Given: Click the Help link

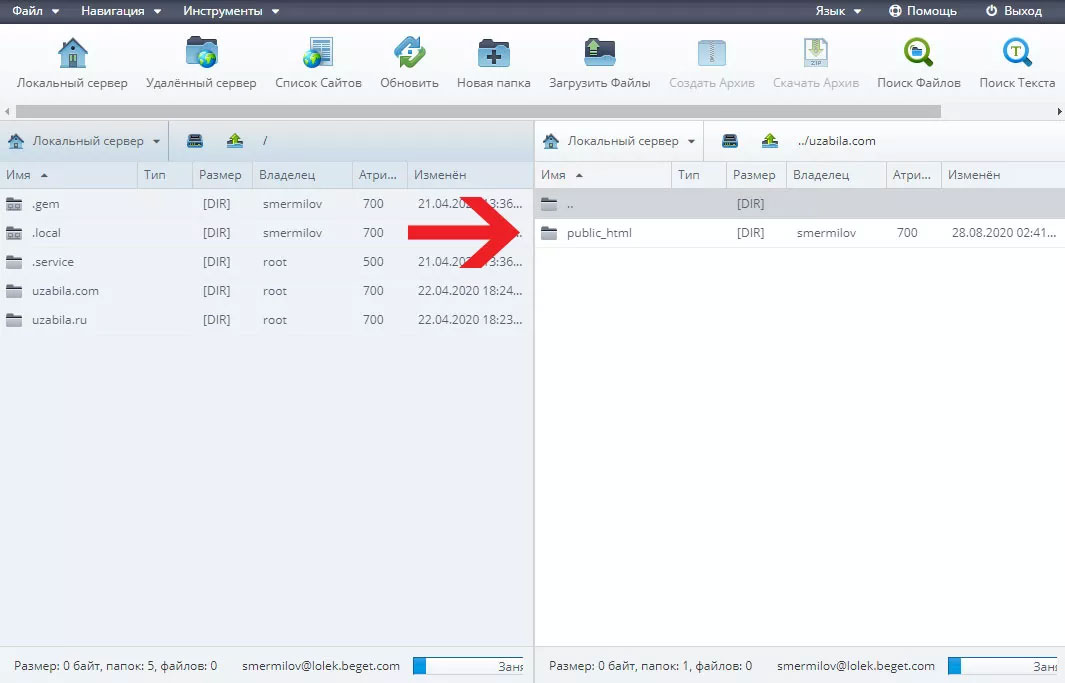Looking at the screenshot, I should tap(922, 11).
